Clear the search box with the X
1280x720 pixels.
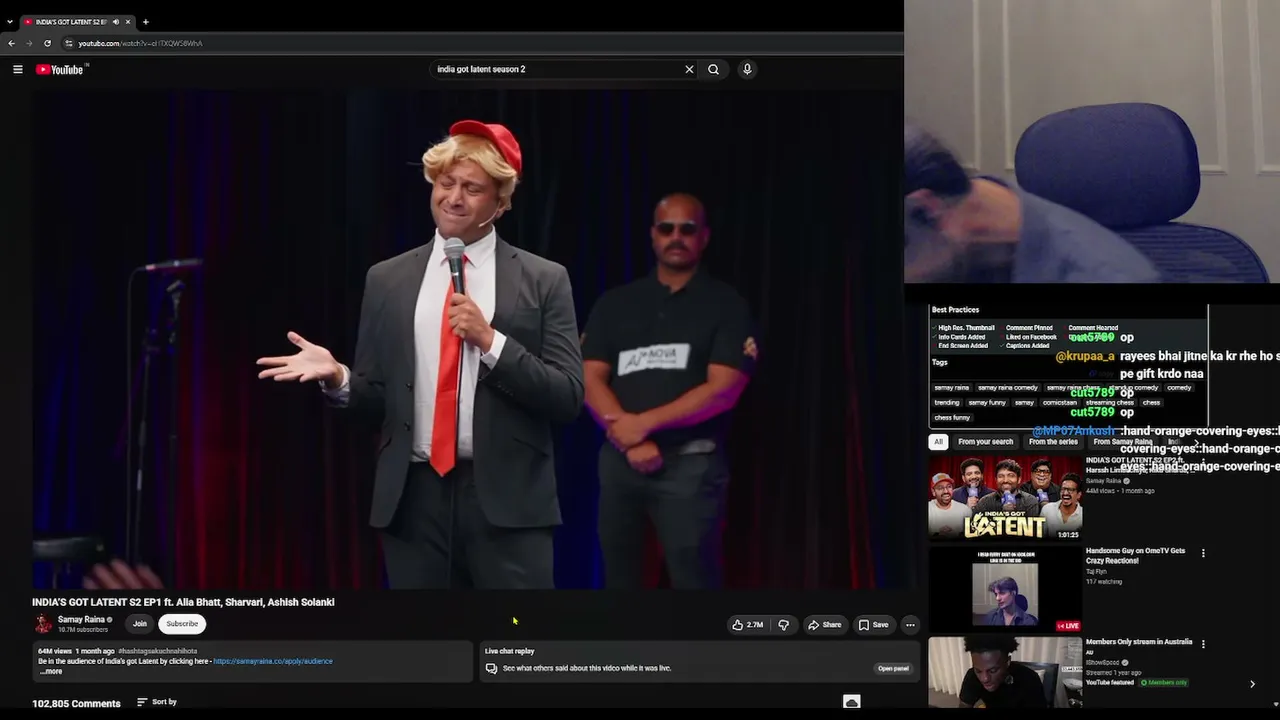point(689,69)
